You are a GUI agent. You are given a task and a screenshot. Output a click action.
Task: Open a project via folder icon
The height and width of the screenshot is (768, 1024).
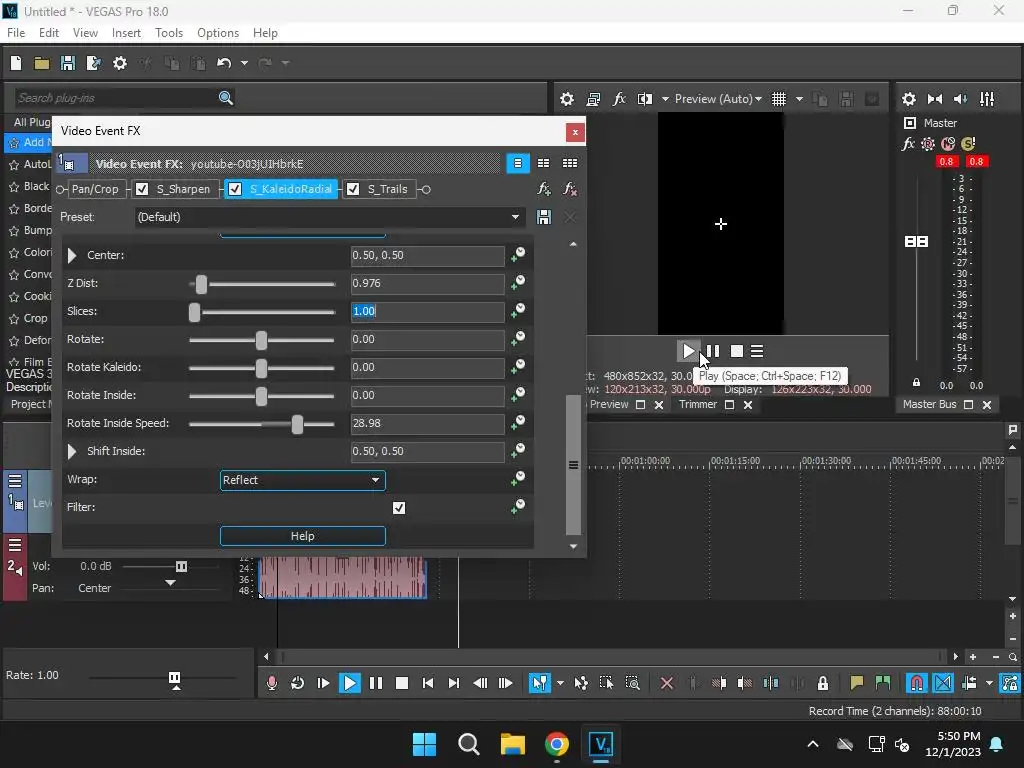click(x=42, y=63)
